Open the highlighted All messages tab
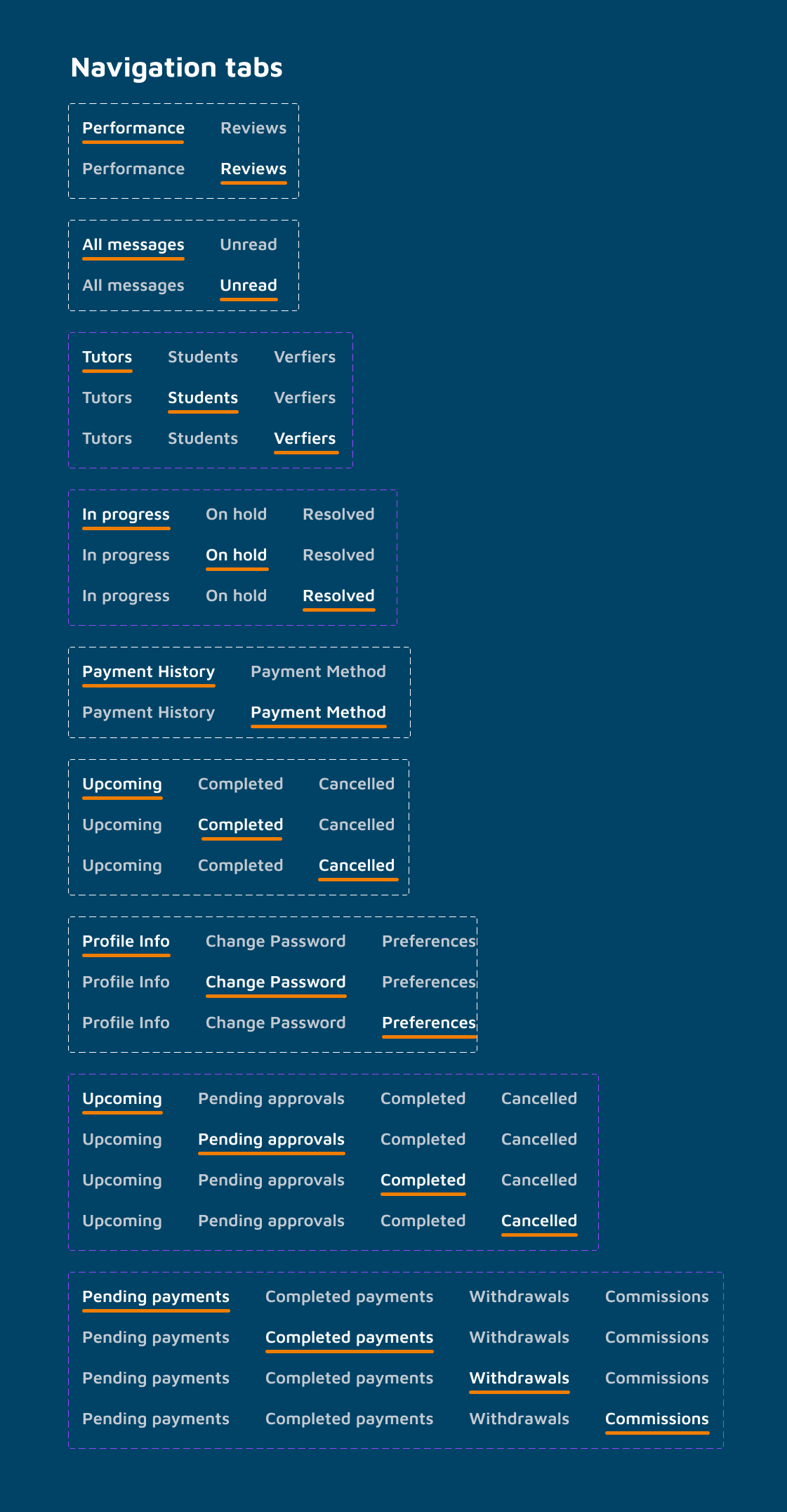The width and height of the screenshot is (787, 1512). pos(133,245)
